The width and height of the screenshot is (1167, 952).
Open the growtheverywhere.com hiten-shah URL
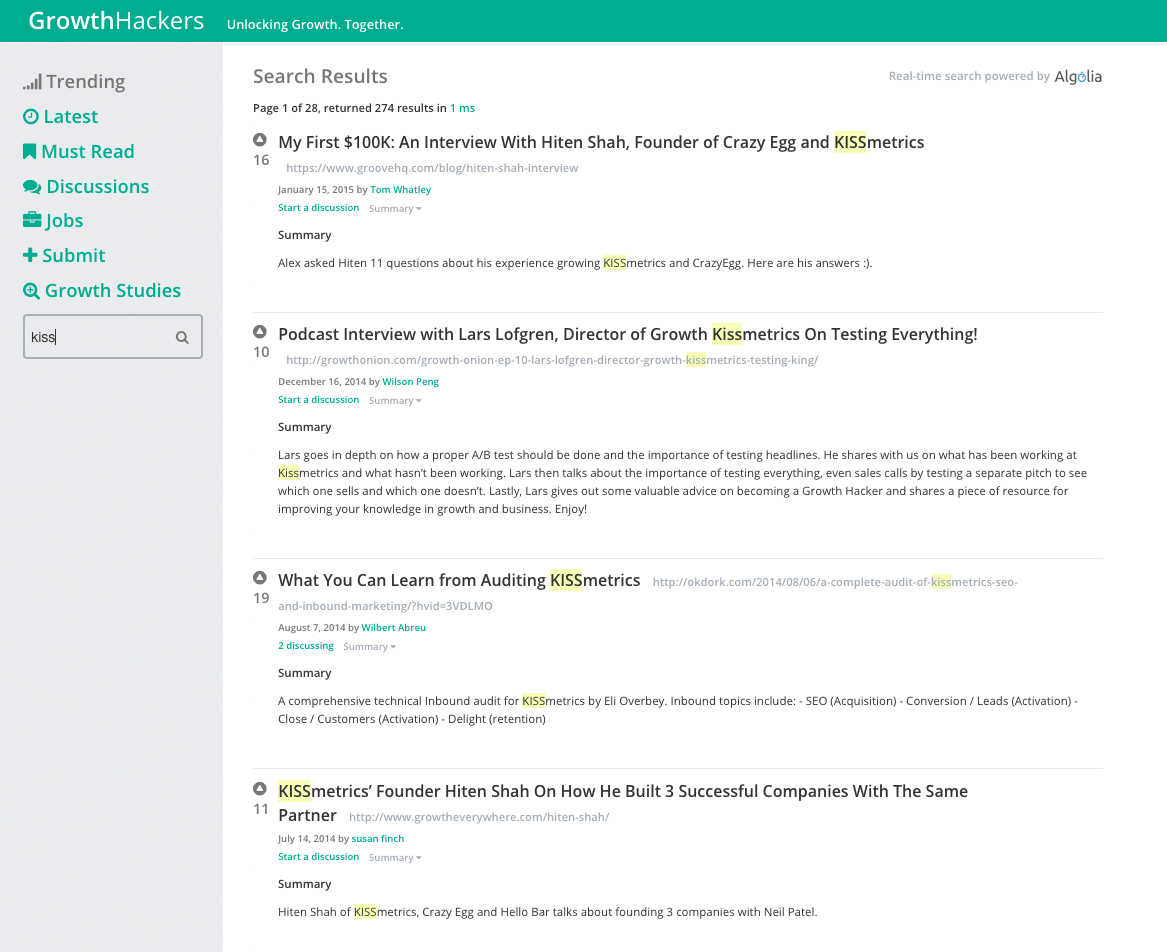coord(479,817)
